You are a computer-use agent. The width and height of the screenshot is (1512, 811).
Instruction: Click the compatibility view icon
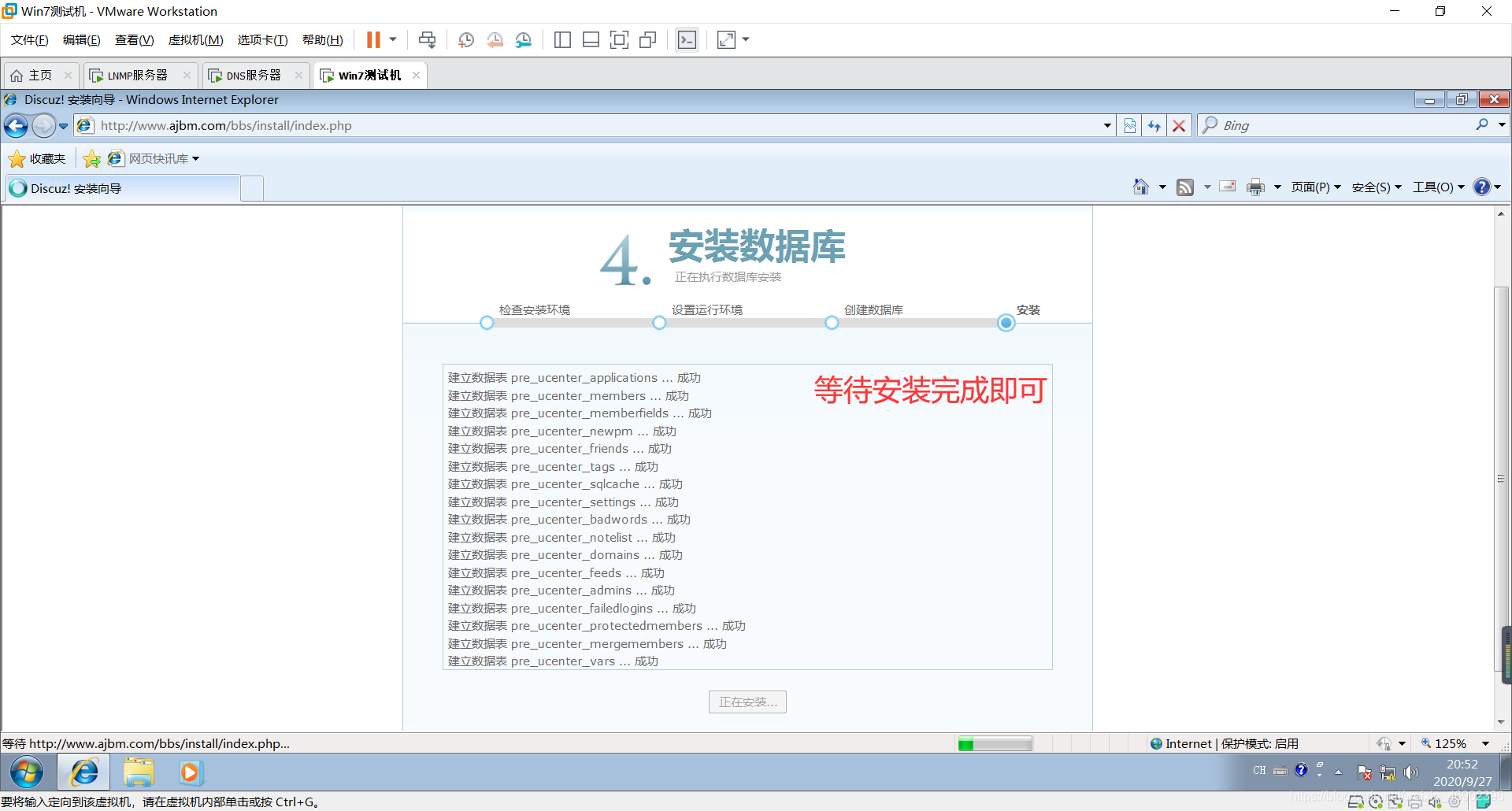pos(1129,125)
